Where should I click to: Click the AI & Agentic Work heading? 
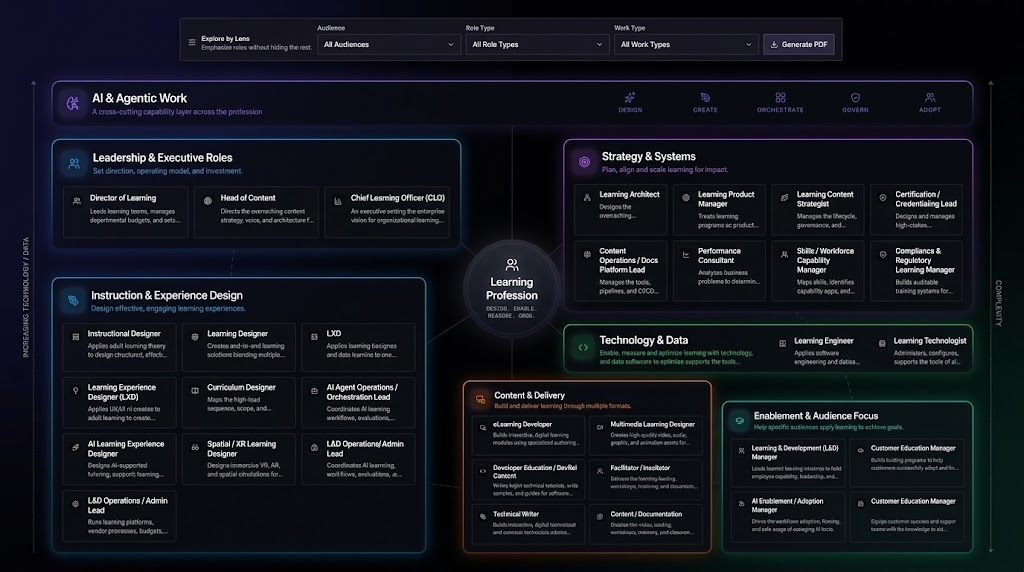pyautogui.click(x=139, y=98)
